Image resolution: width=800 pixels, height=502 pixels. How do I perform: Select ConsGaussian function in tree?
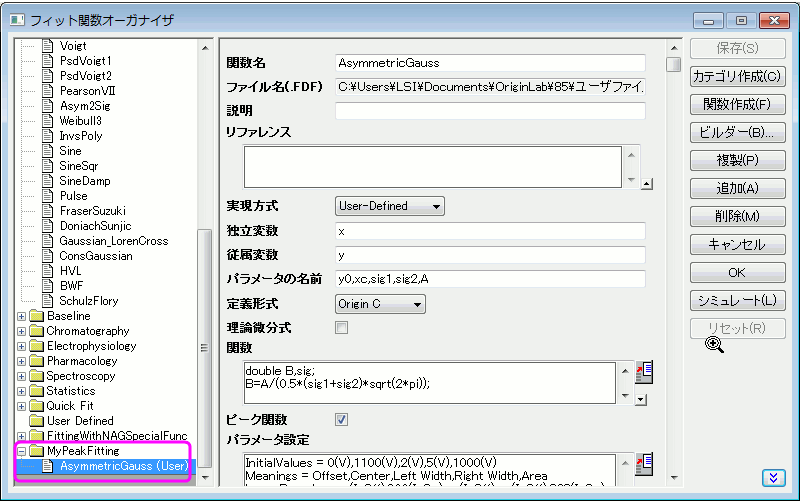tap(96, 256)
